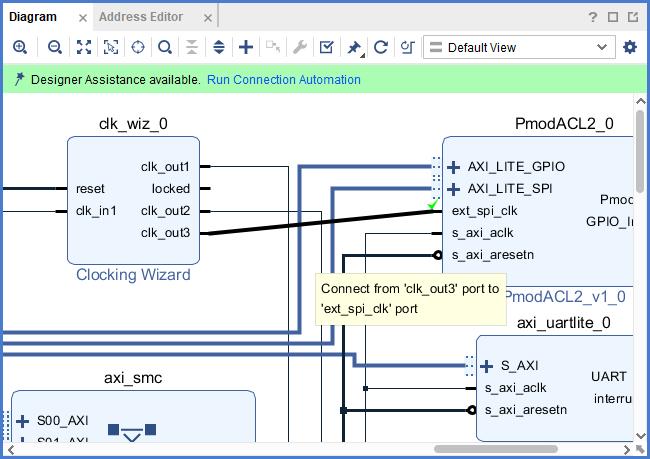Select s_axi_aresetn on axi_uartlite_0

click(x=526, y=410)
